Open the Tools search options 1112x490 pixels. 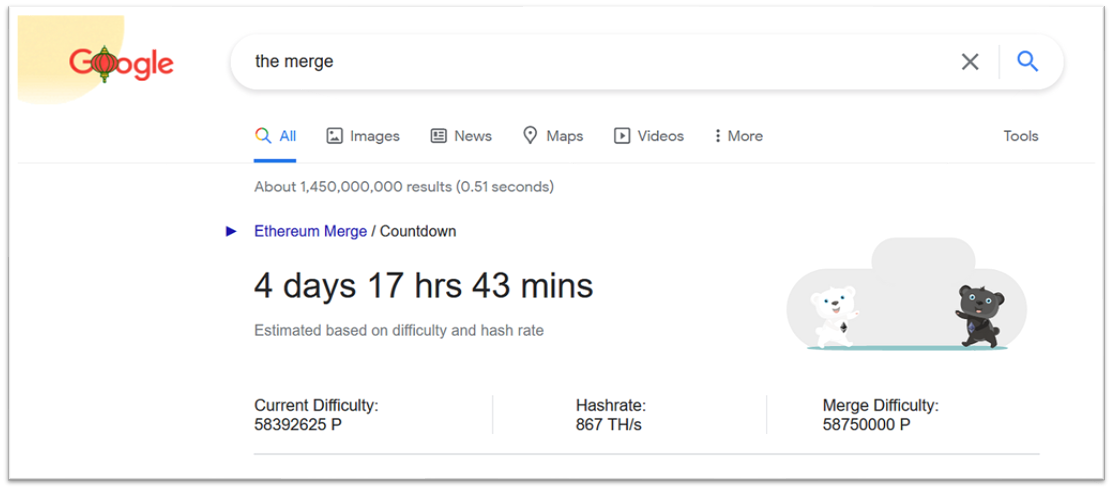tap(1021, 135)
